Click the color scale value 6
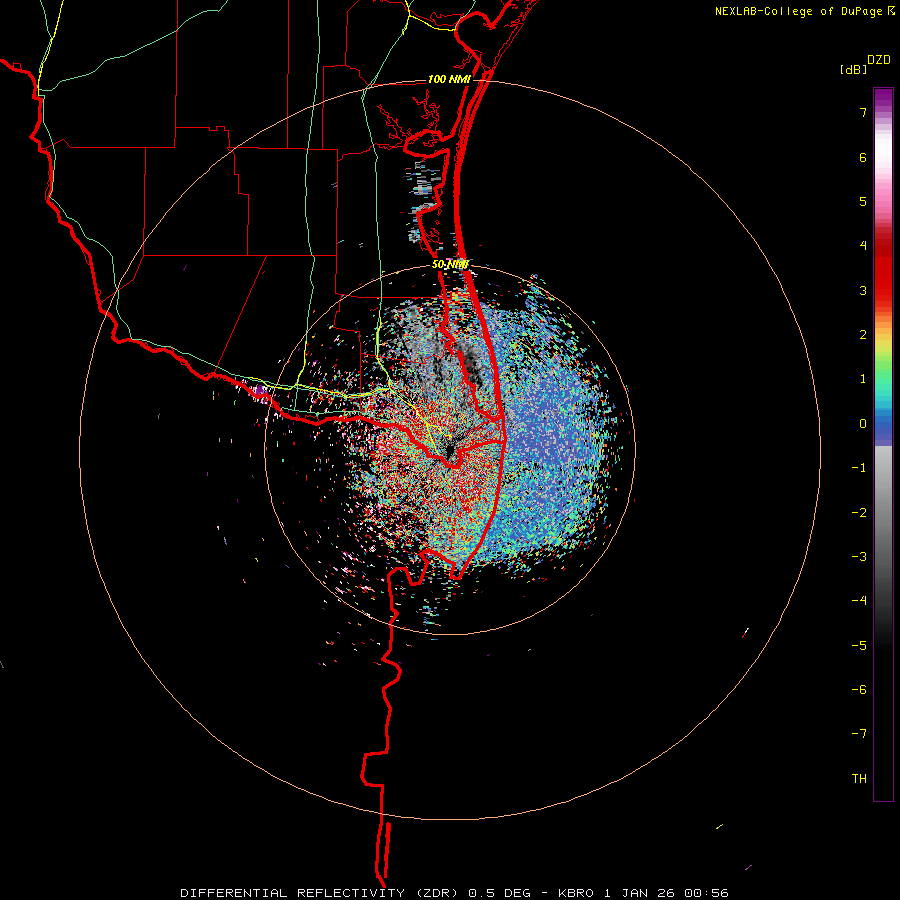Image resolution: width=900 pixels, height=900 pixels. pyautogui.click(x=863, y=157)
